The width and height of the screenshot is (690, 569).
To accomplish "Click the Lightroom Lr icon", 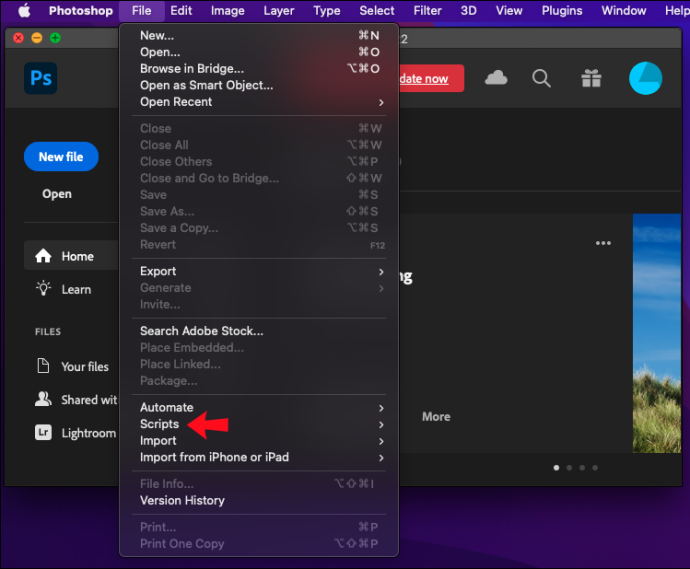I will (x=43, y=432).
